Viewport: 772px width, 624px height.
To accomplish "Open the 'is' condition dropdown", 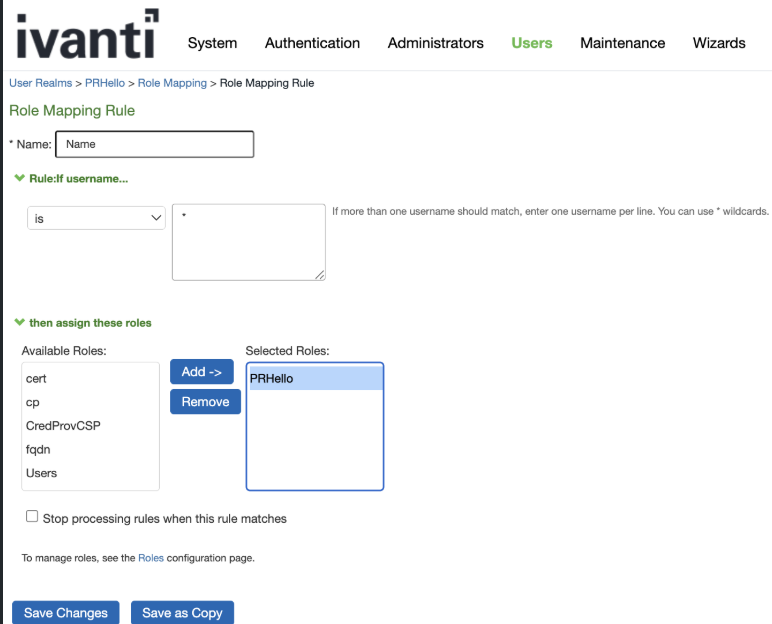I will pyautogui.click(x=96, y=218).
